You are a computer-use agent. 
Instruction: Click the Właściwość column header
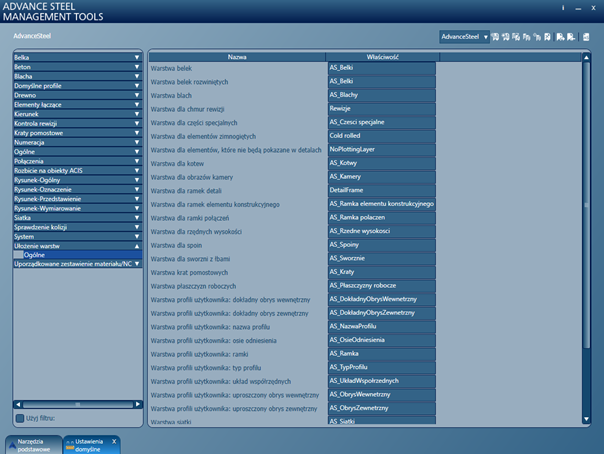point(381,57)
